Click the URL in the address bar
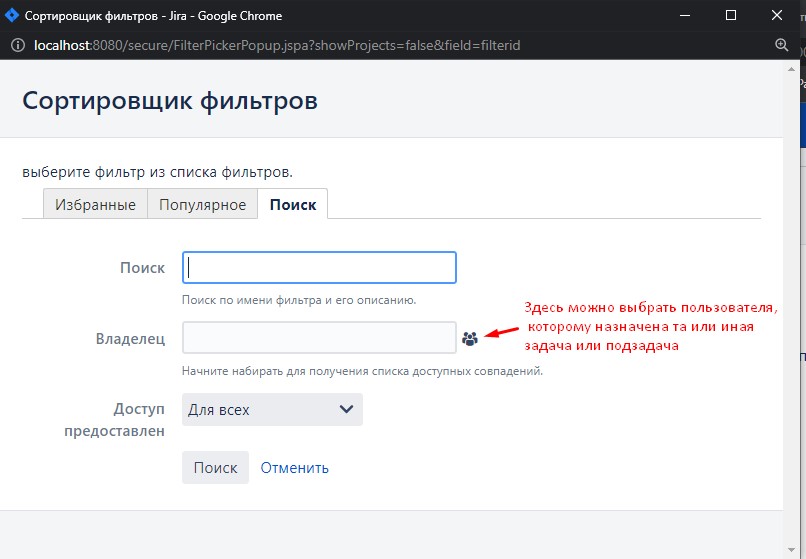Image resolution: width=806 pixels, height=559 pixels. (x=277, y=45)
